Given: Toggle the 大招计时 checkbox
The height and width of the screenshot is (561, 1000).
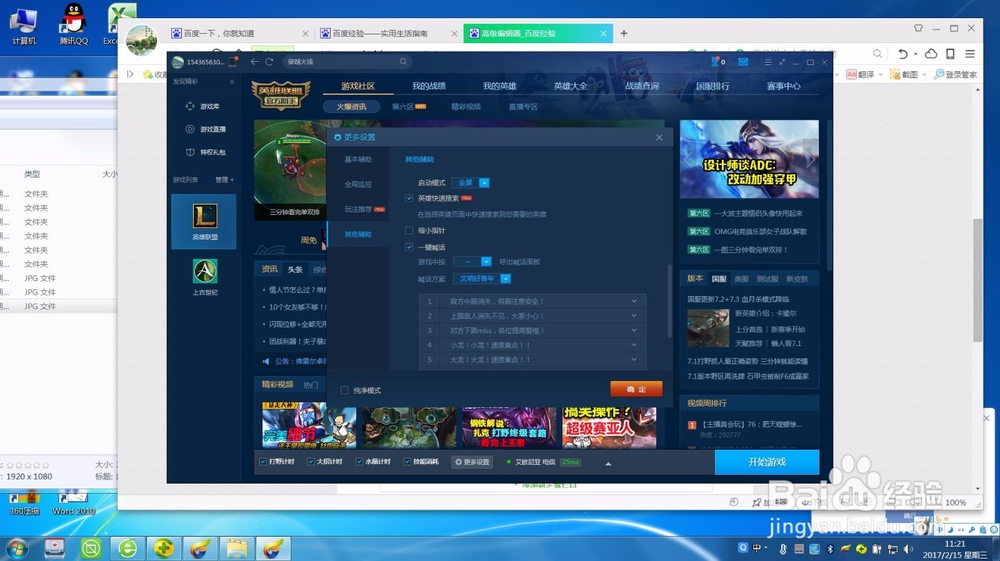Looking at the screenshot, I should click(311, 462).
